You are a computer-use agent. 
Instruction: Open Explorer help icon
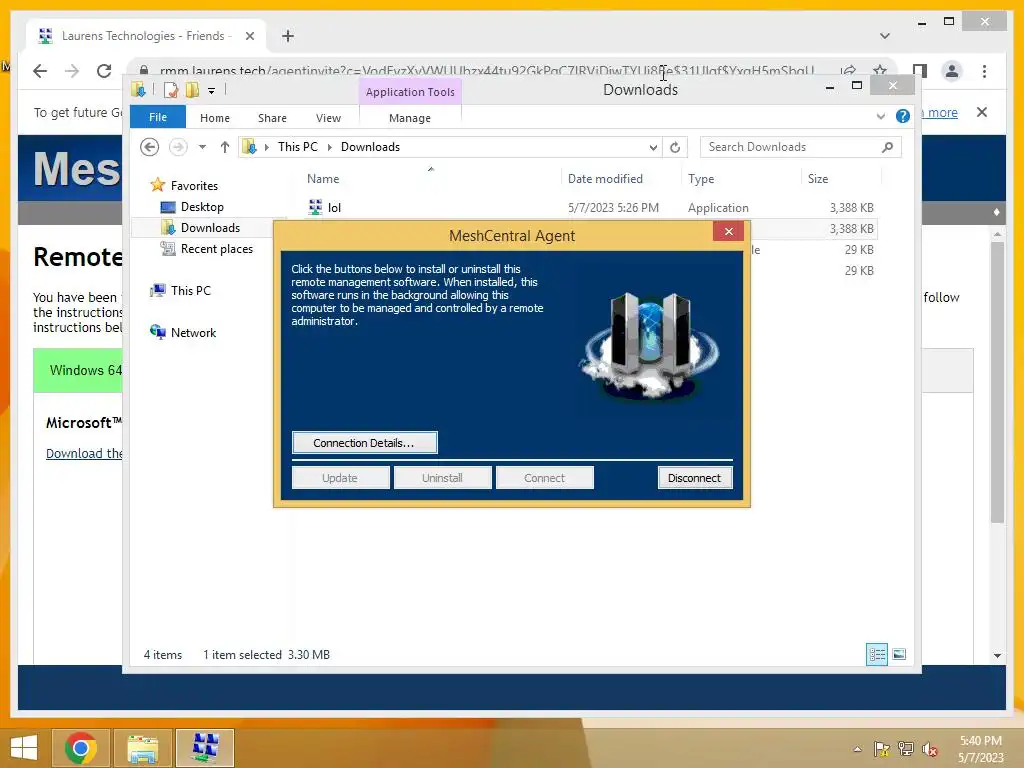[903, 116]
